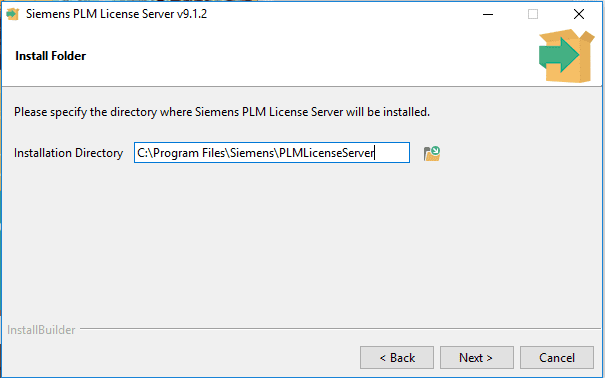Open the folder browse icon beside directory field
Viewport: 605px width, 378px height.
pos(432,153)
